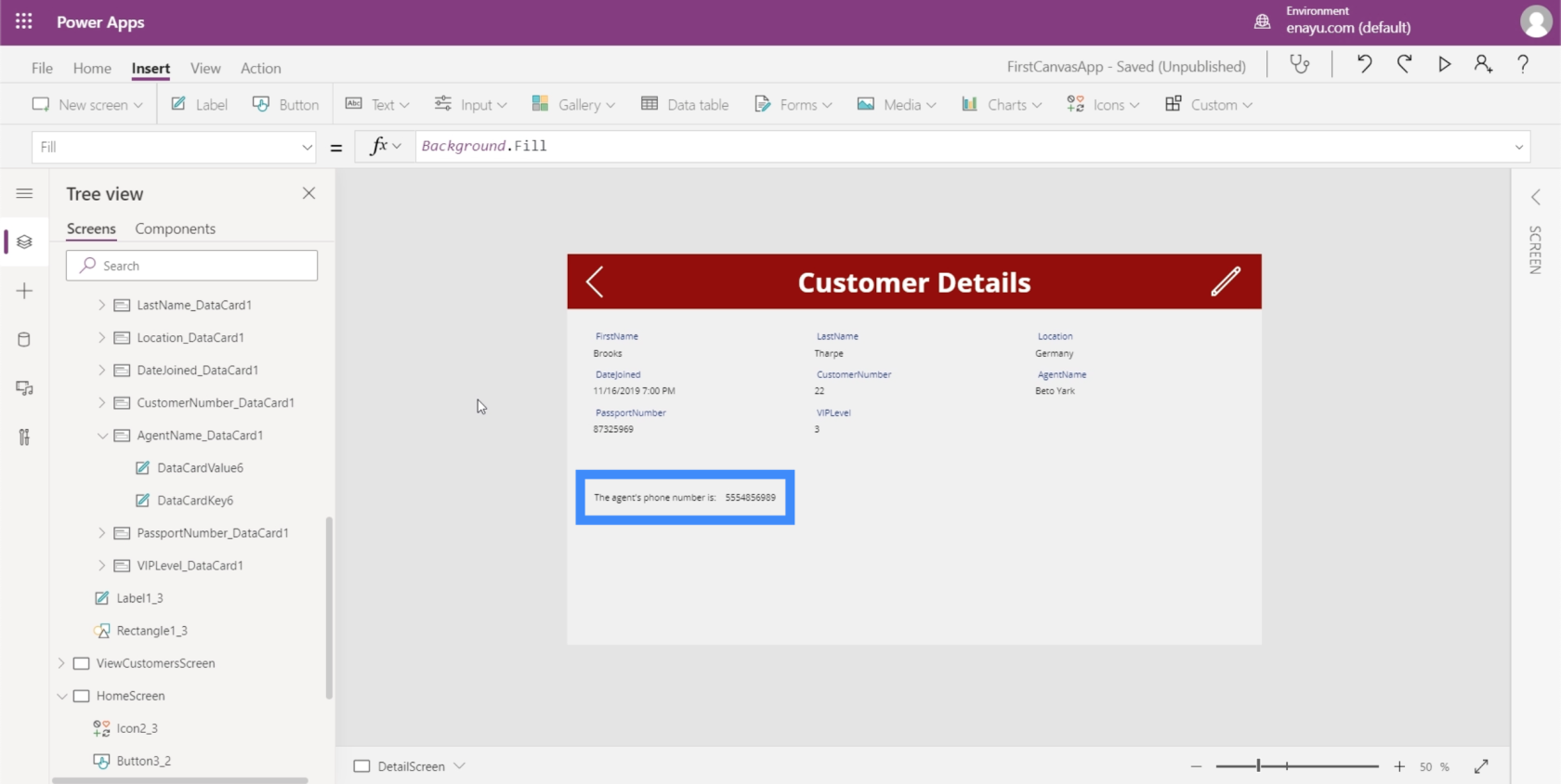
Task: Expand DateJoined_DataCard1 node
Action: click(x=101, y=370)
